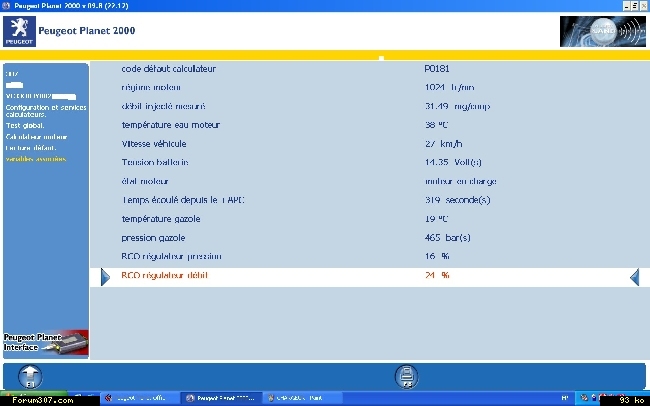
Task: Minimize the Peugeot Planet 2000 window
Action: coord(626,6)
